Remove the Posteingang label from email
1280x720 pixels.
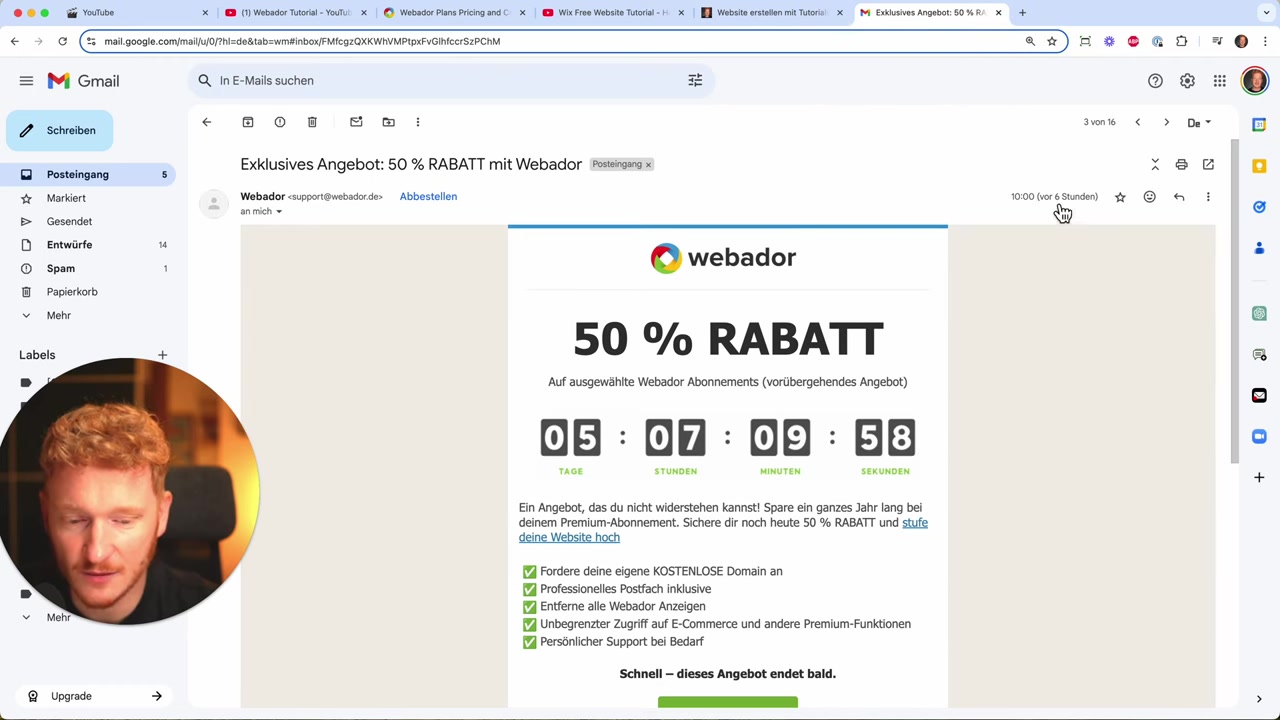pyautogui.click(x=648, y=165)
